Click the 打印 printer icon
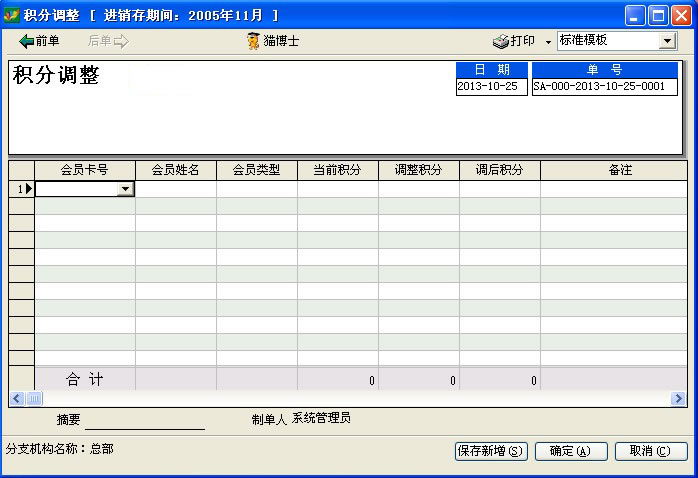This screenshot has height=478, width=698. [x=501, y=41]
